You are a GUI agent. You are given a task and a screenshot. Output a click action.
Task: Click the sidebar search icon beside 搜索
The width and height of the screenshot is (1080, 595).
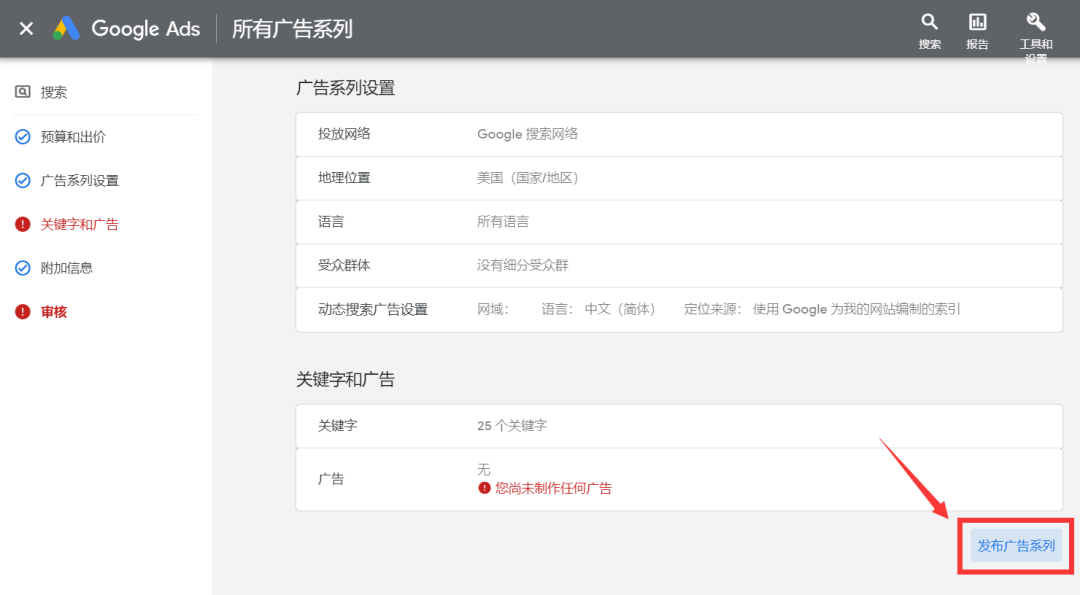[22, 92]
